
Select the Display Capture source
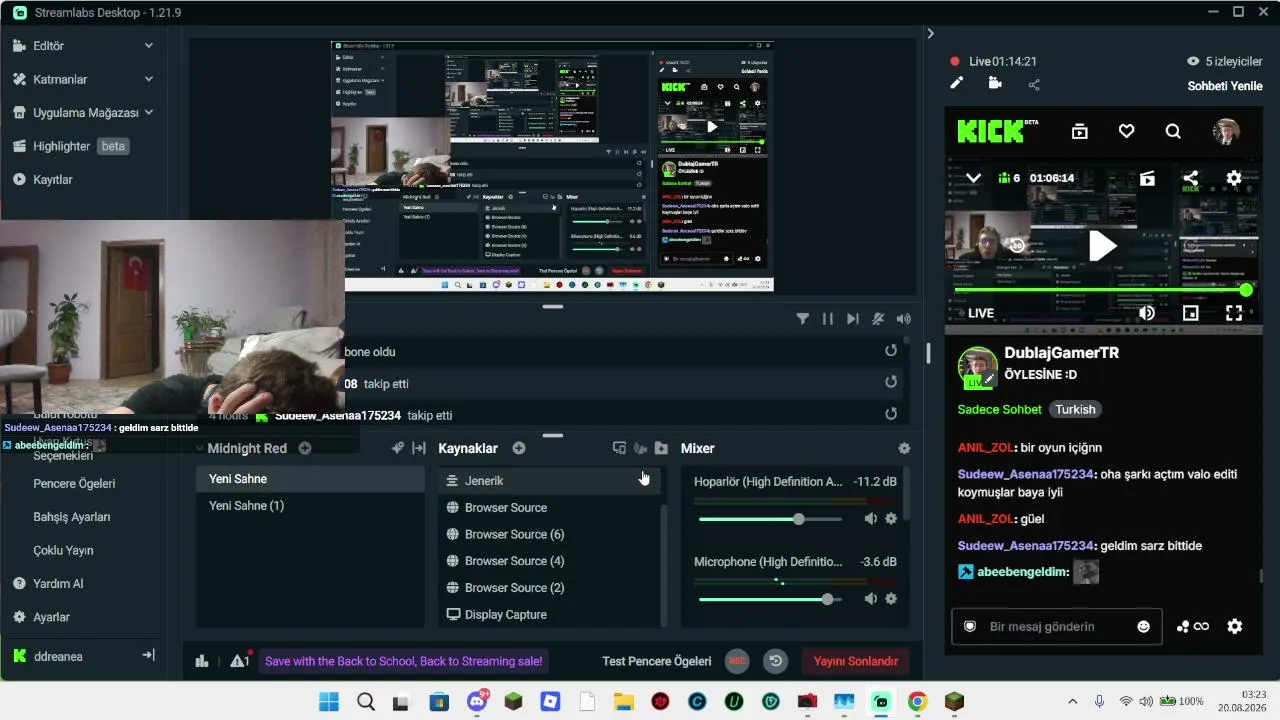[x=549, y=615]
